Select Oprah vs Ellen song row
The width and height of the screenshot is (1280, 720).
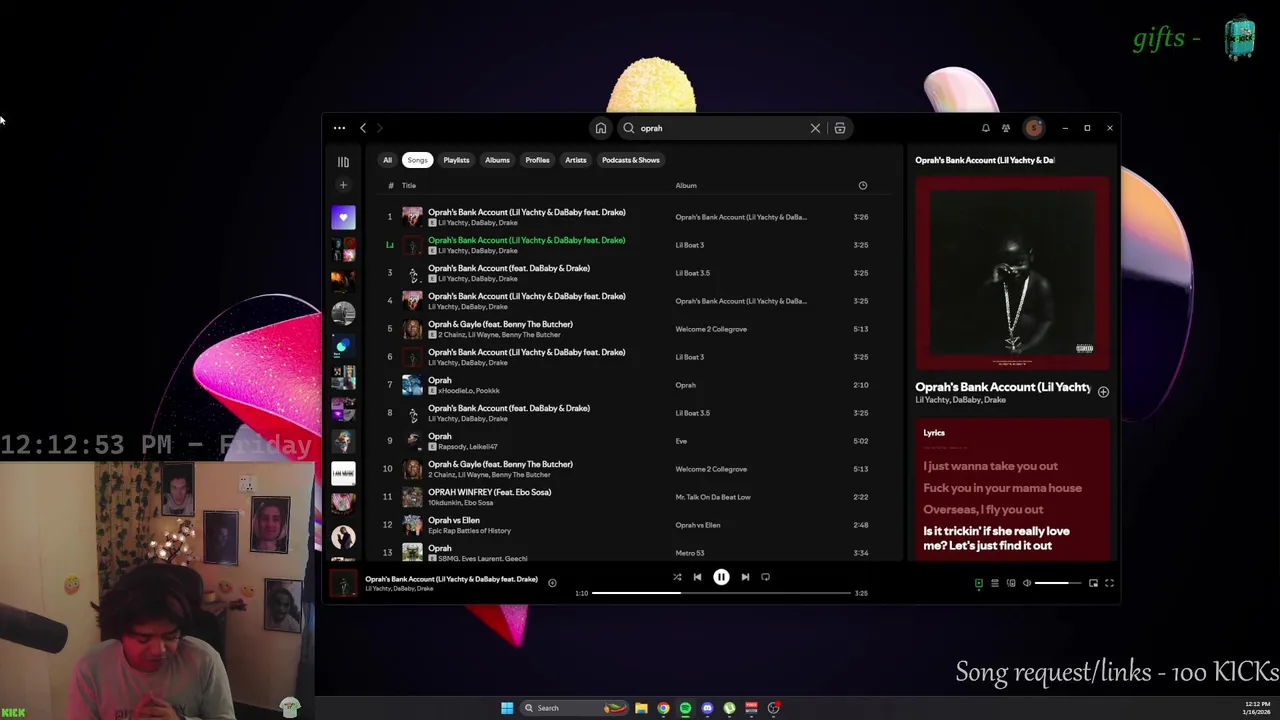tap(635, 525)
